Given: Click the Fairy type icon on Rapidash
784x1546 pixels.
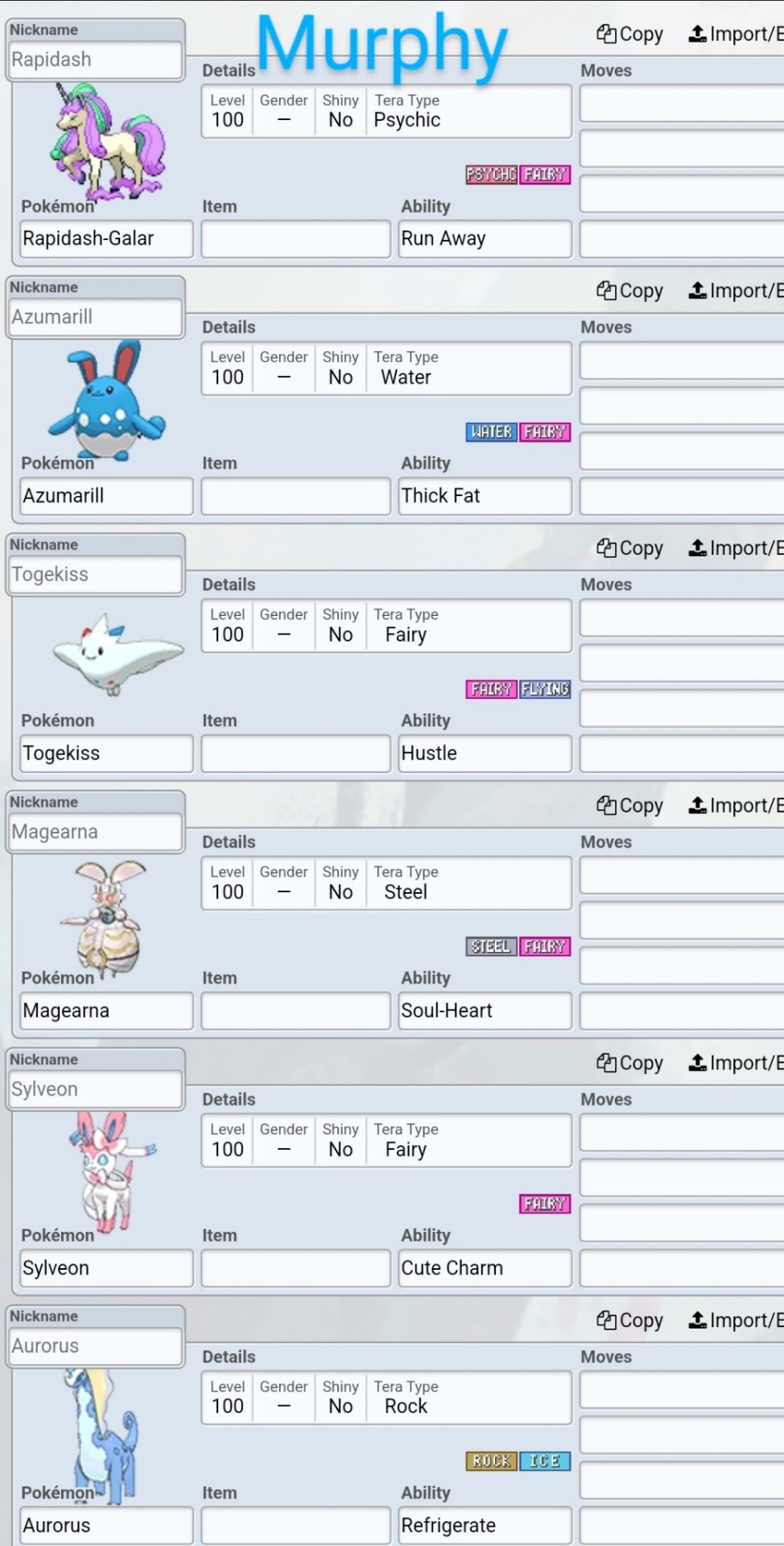Looking at the screenshot, I should click(x=545, y=175).
